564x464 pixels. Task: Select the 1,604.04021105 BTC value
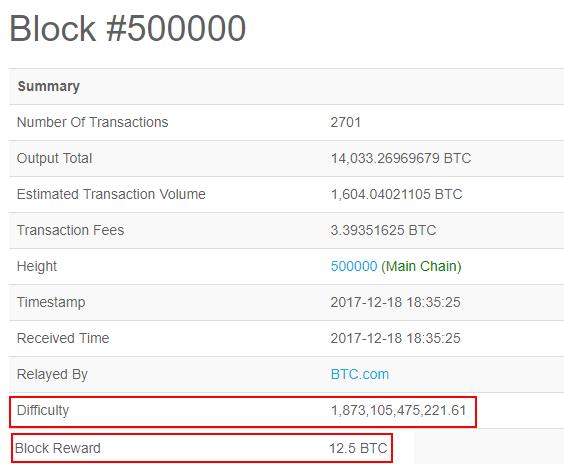click(x=396, y=194)
